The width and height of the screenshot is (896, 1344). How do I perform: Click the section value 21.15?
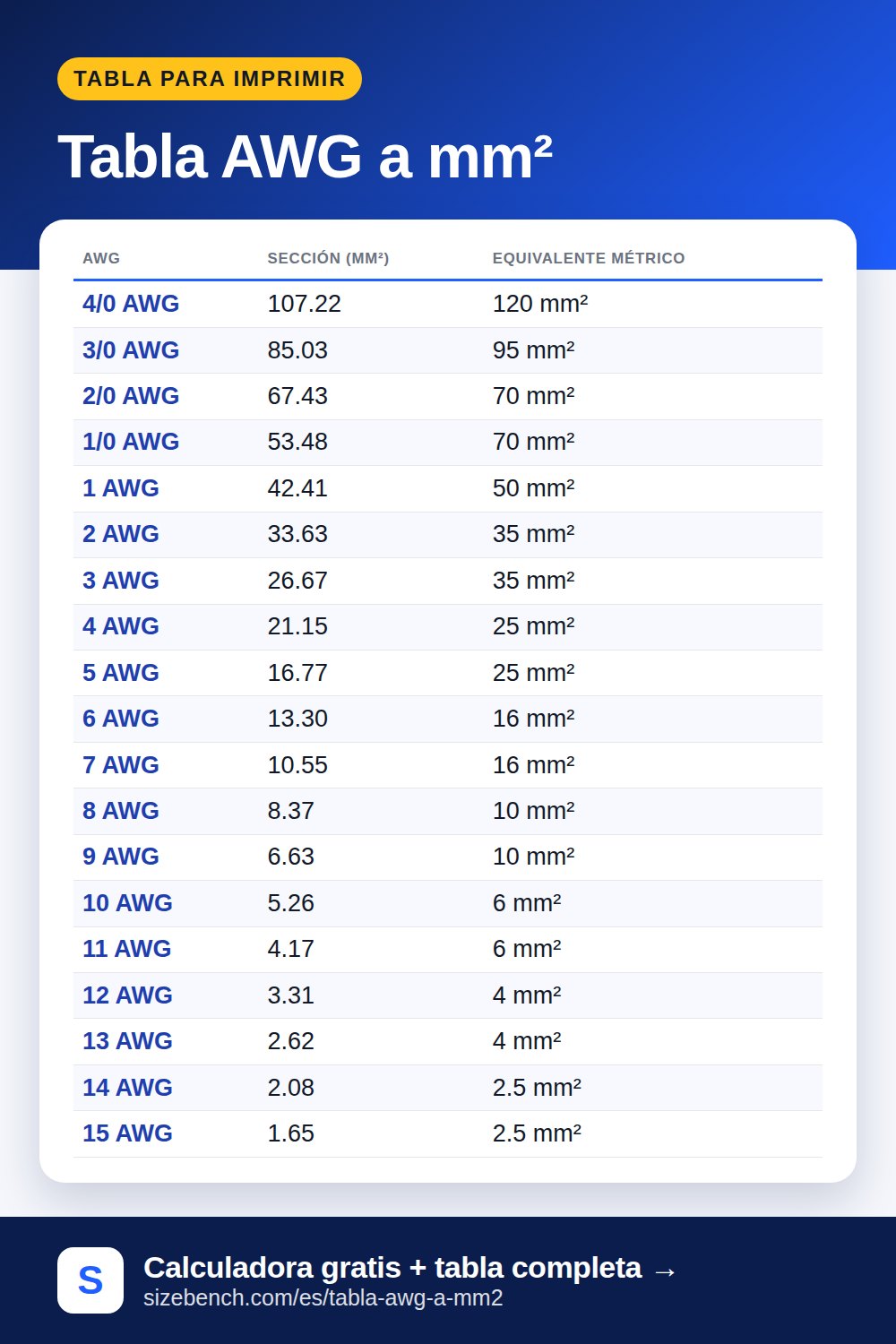297,626
